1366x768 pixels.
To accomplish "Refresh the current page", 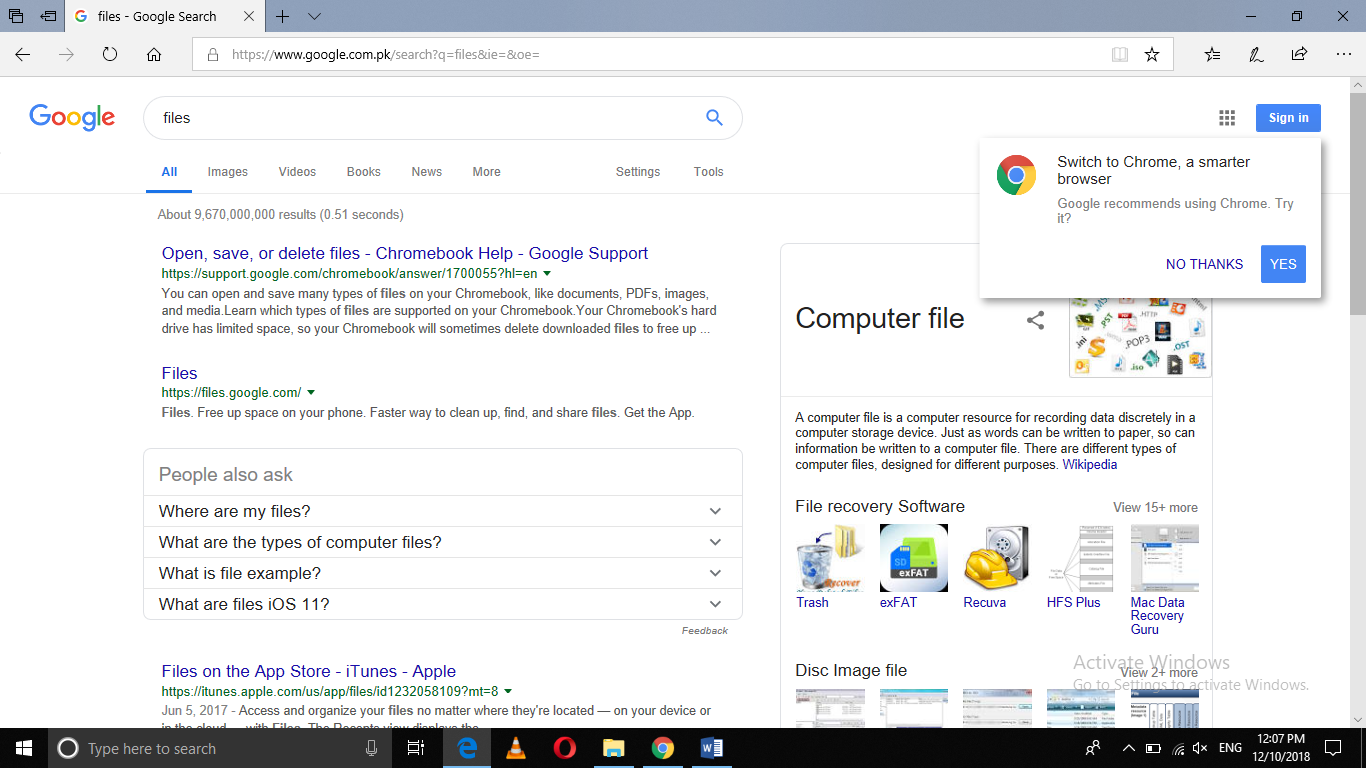I will click(x=110, y=54).
